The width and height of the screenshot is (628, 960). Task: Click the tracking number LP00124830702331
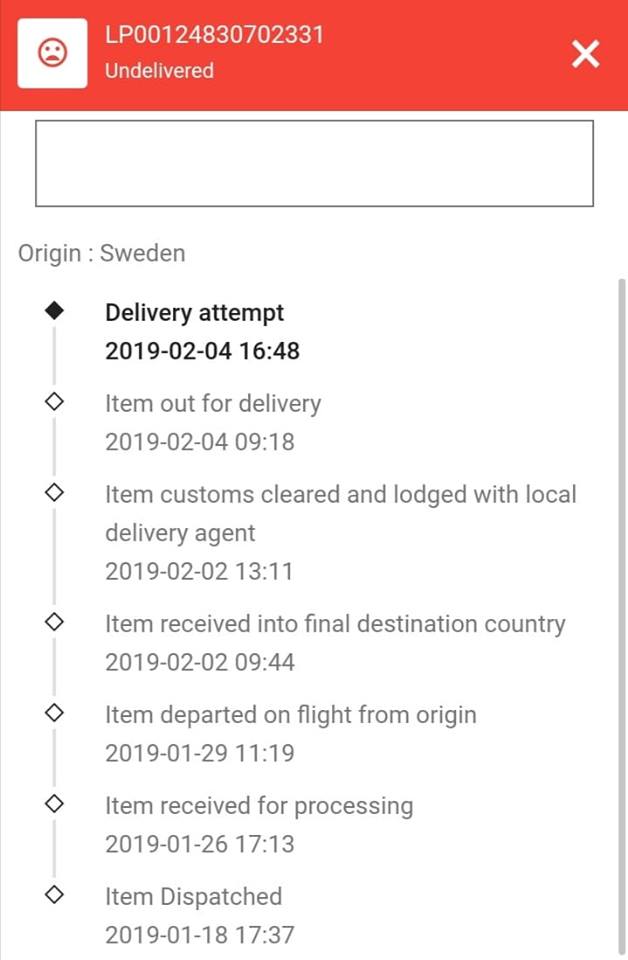pos(214,35)
